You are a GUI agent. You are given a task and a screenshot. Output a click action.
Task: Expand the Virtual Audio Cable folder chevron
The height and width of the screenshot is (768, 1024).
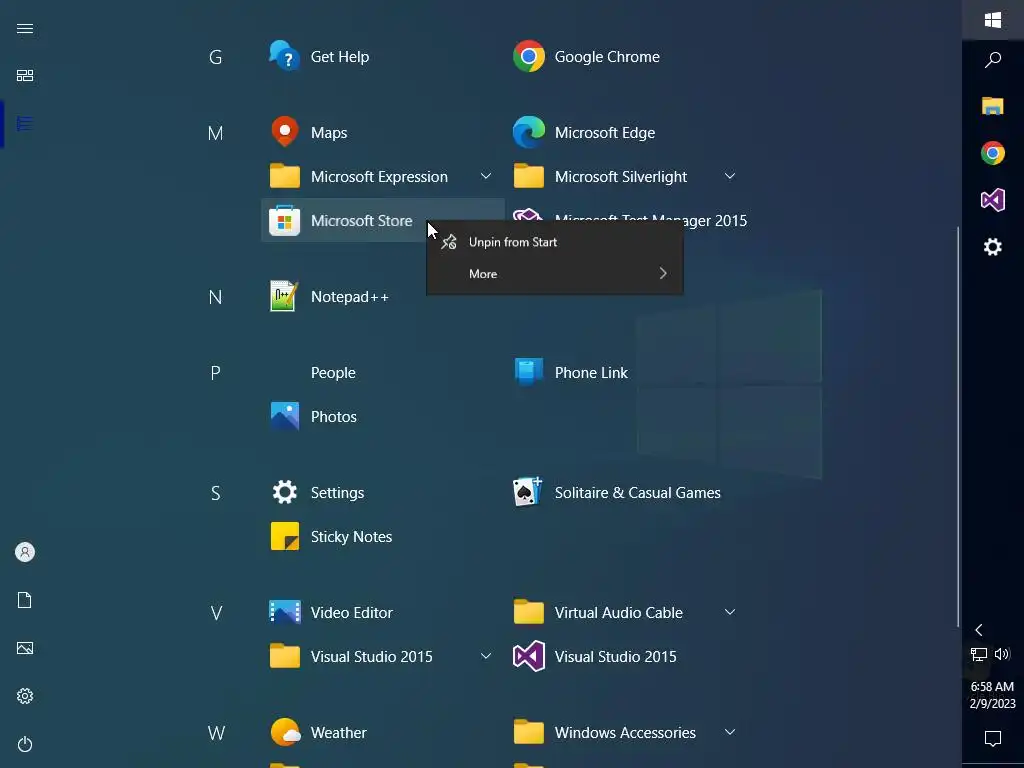pyautogui.click(x=730, y=613)
